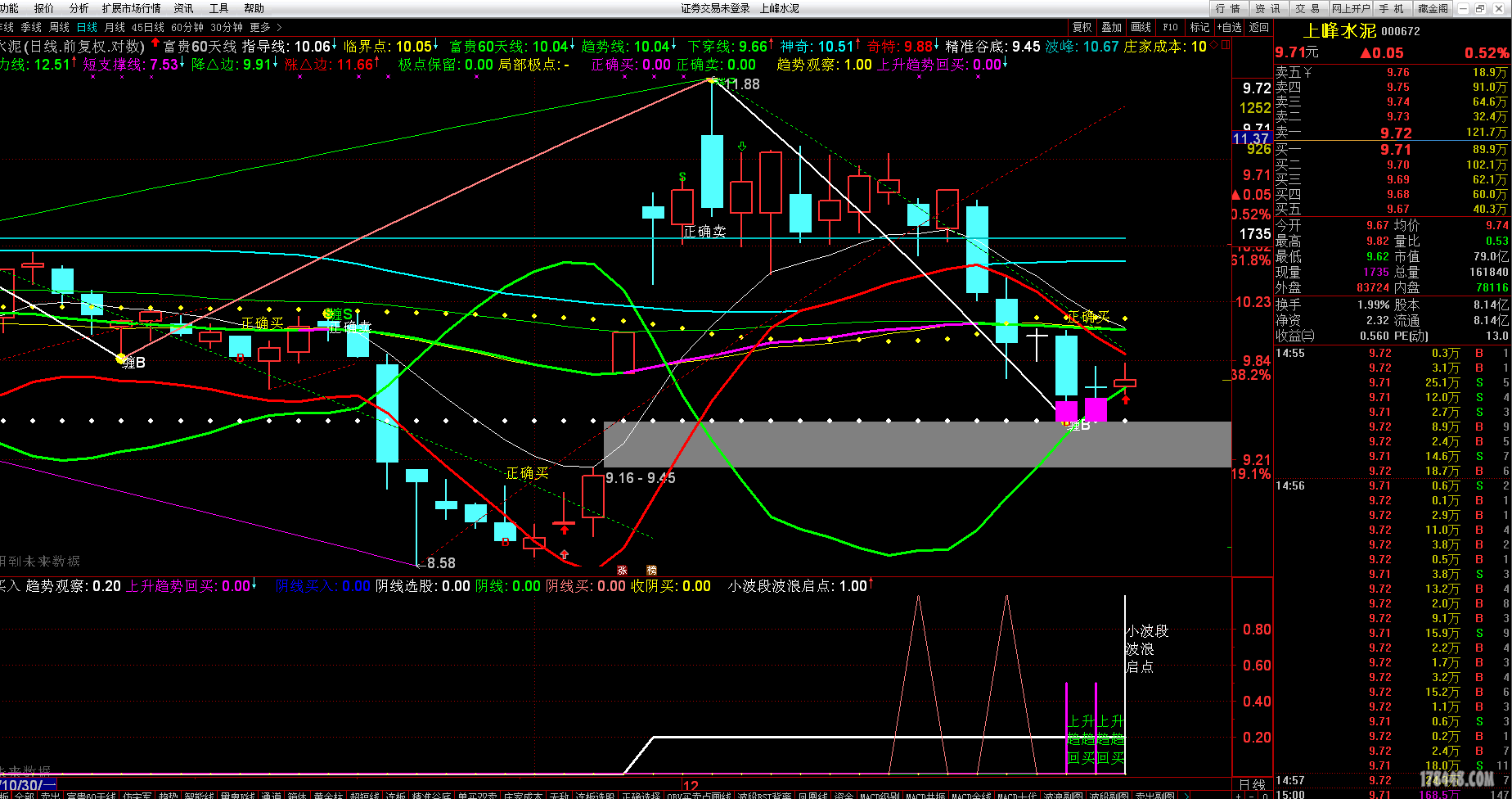Select the 精准谷底 indicator tab

tap(432, 793)
